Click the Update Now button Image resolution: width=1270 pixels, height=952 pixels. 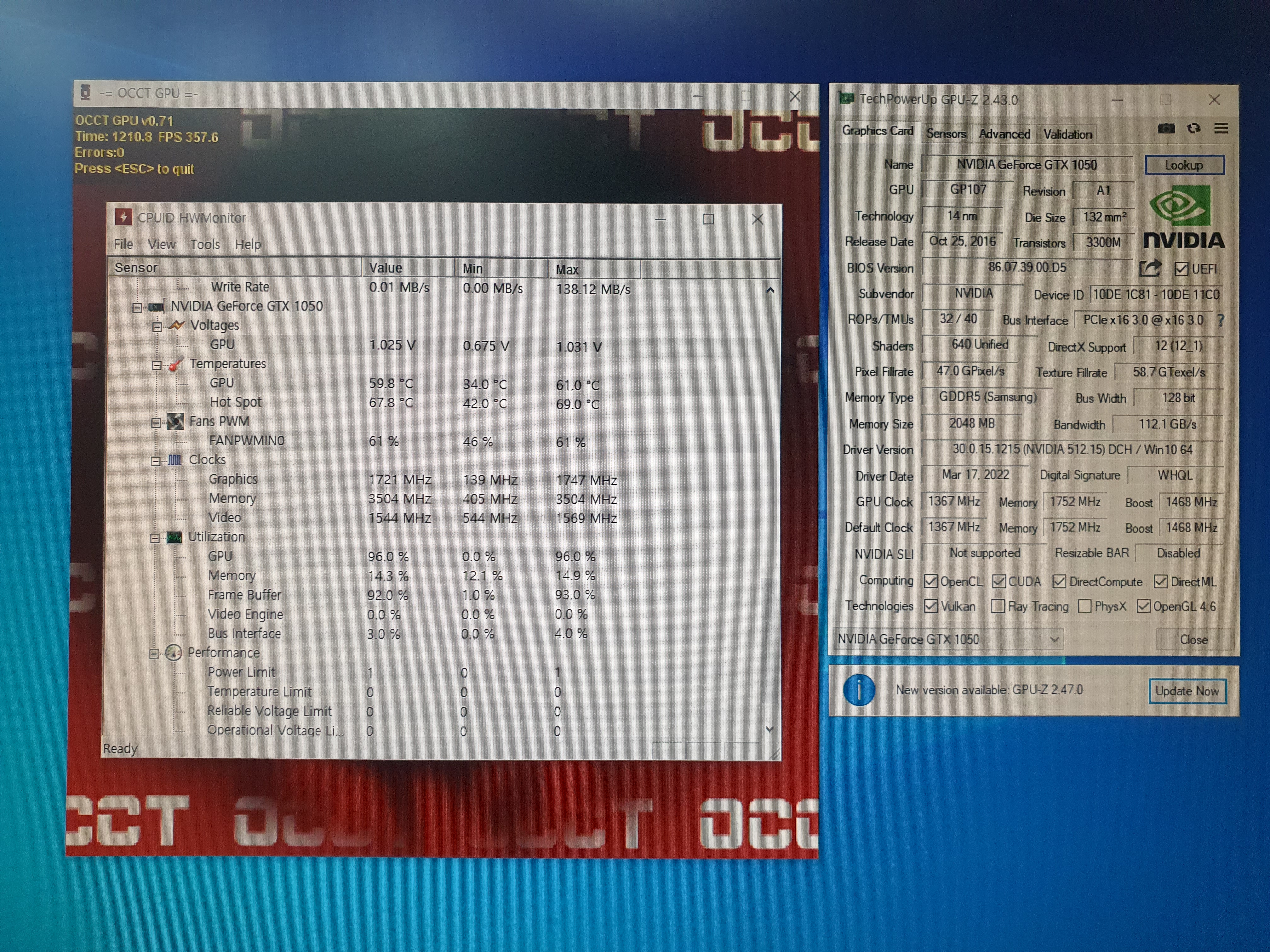tap(1187, 691)
